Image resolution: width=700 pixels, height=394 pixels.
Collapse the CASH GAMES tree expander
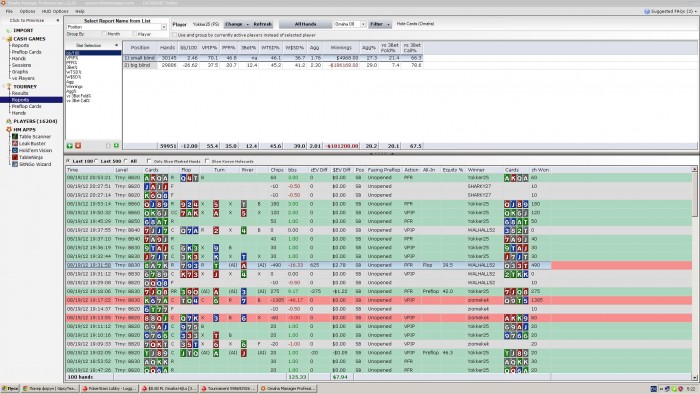coord(4,39)
